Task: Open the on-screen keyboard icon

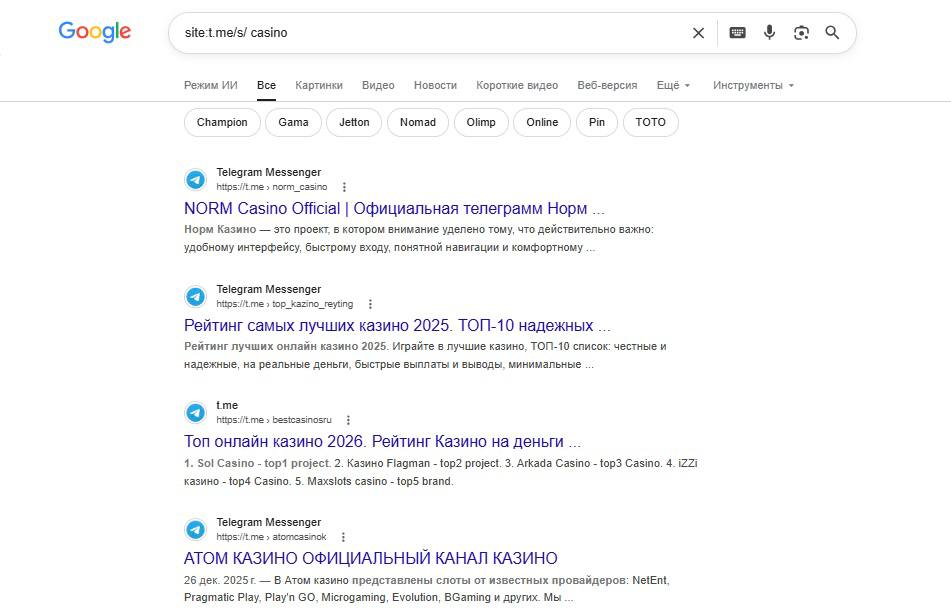Action: pos(738,33)
